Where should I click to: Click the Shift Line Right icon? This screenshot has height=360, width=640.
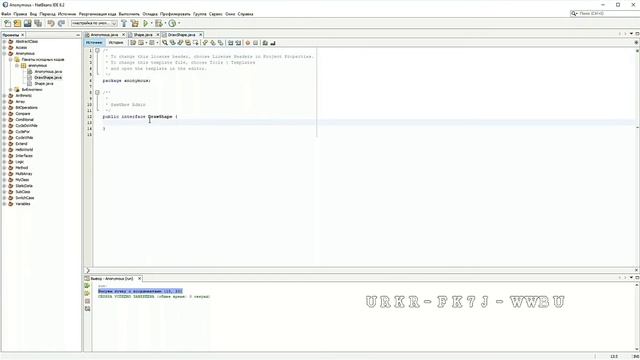238,43
